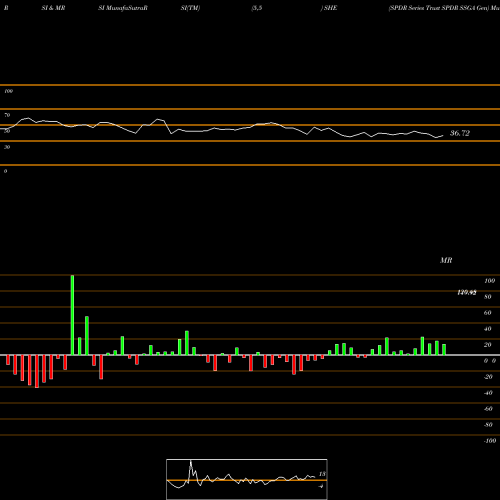500x500 pixels.
Task: Click the RSI axis label 100
Action: [8, 91]
